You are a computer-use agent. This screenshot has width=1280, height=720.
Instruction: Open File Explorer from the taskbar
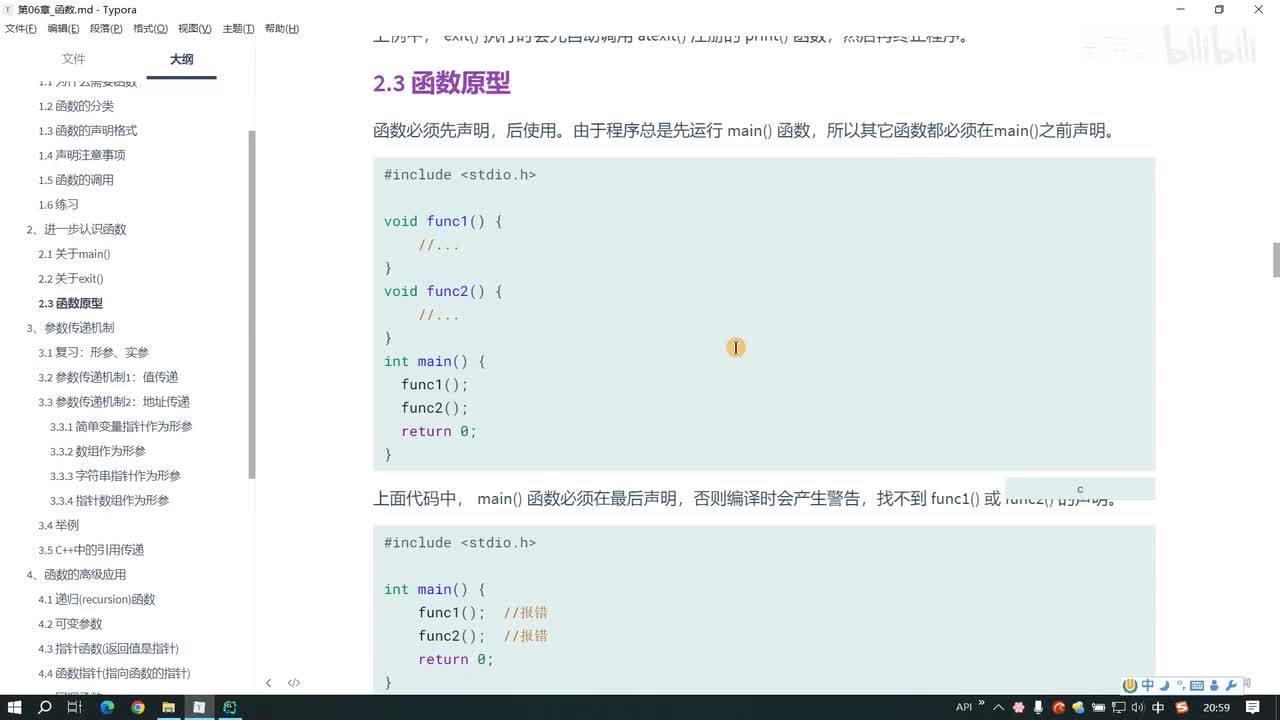click(169, 707)
